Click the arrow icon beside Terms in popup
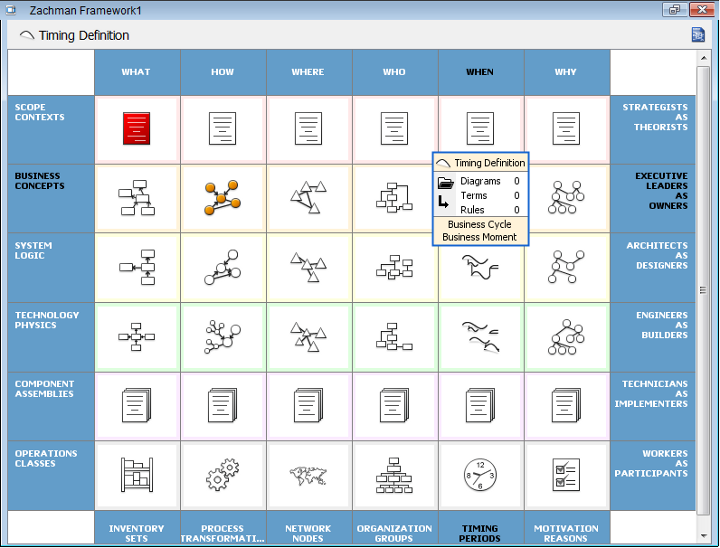This screenshot has height=548, width=720. (x=443, y=202)
